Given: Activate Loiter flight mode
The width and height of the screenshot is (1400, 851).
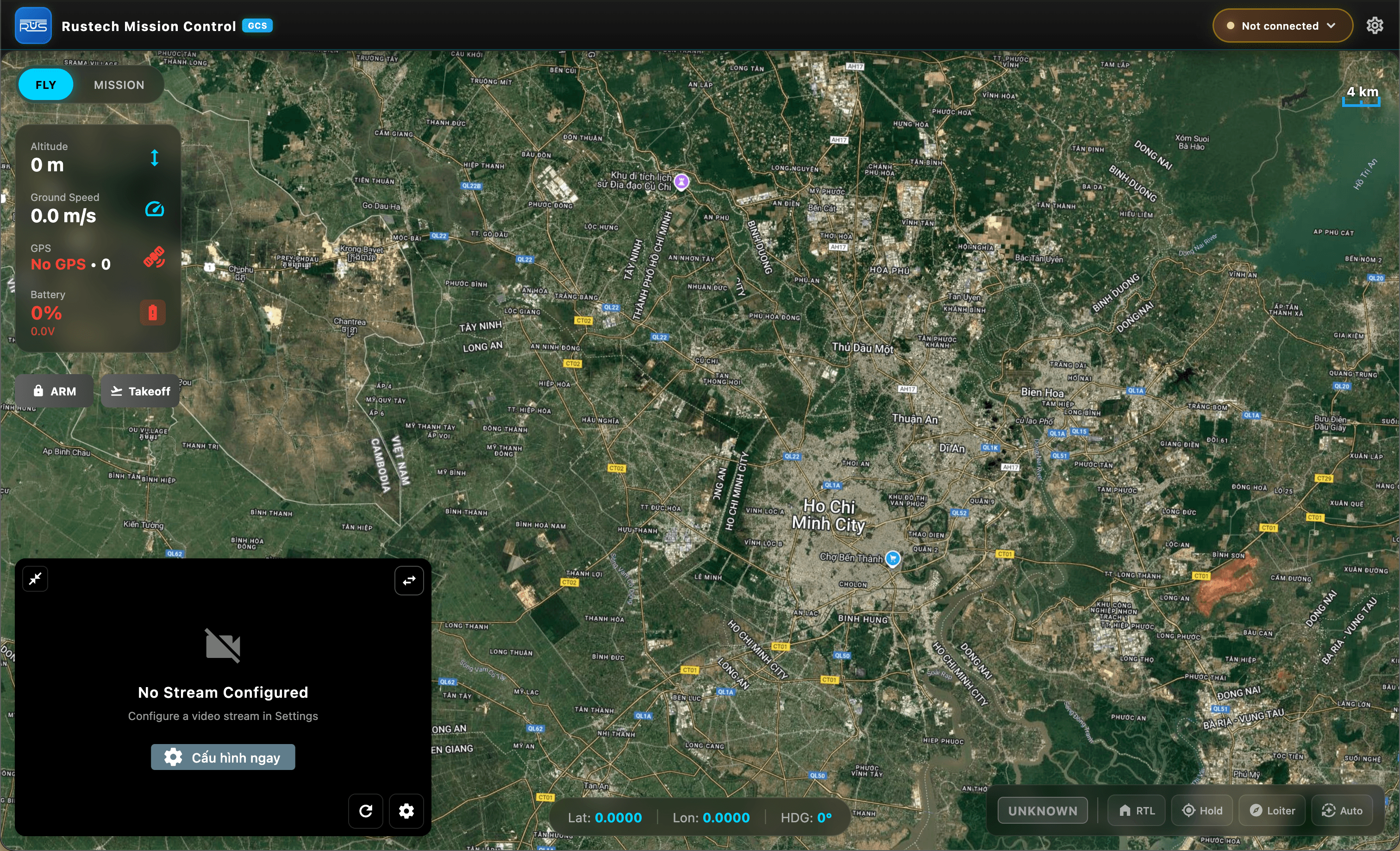Looking at the screenshot, I should (1272, 811).
